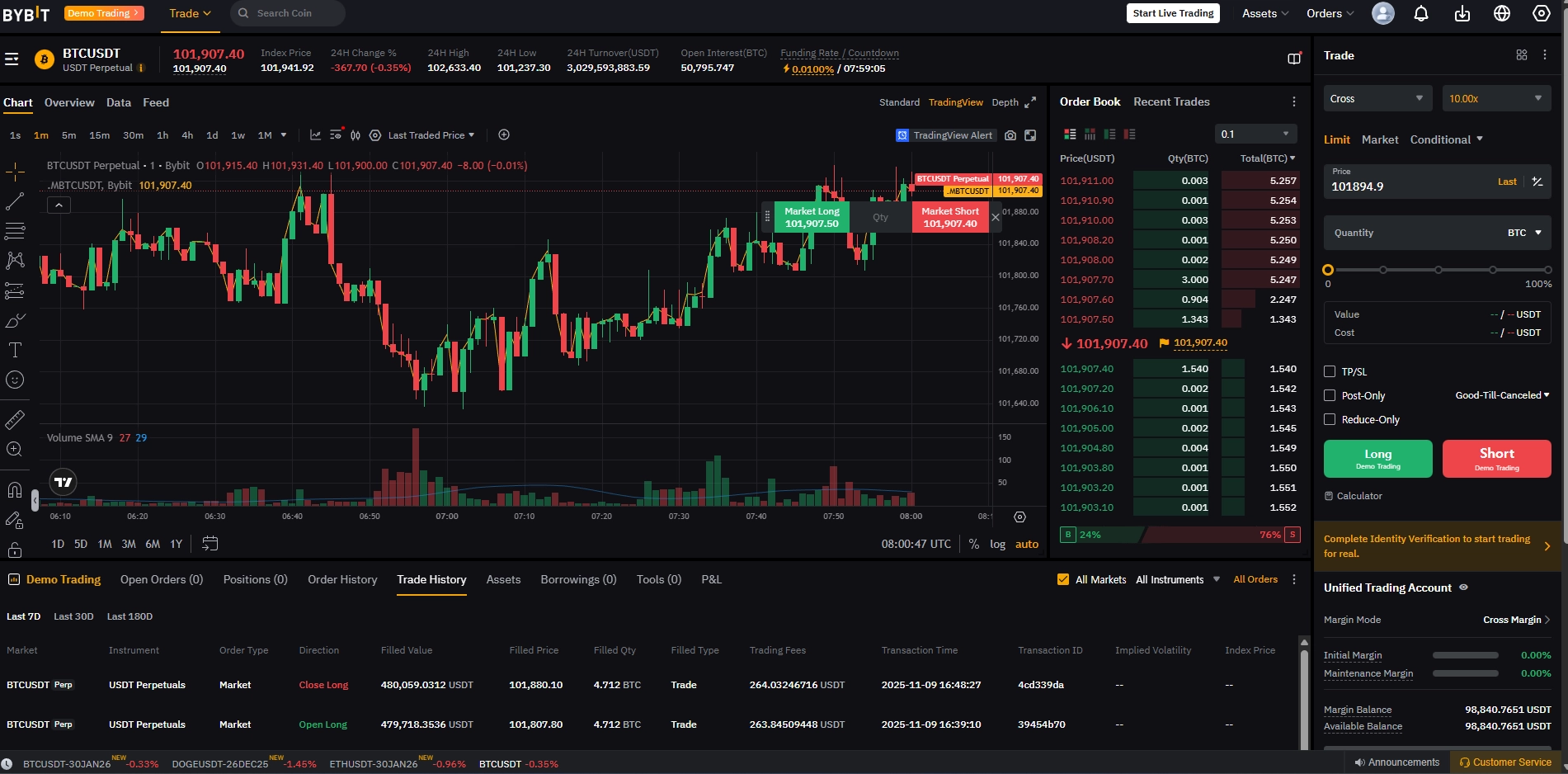1568x774 pixels.
Task: Open language globe settings
Action: [1502, 13]
